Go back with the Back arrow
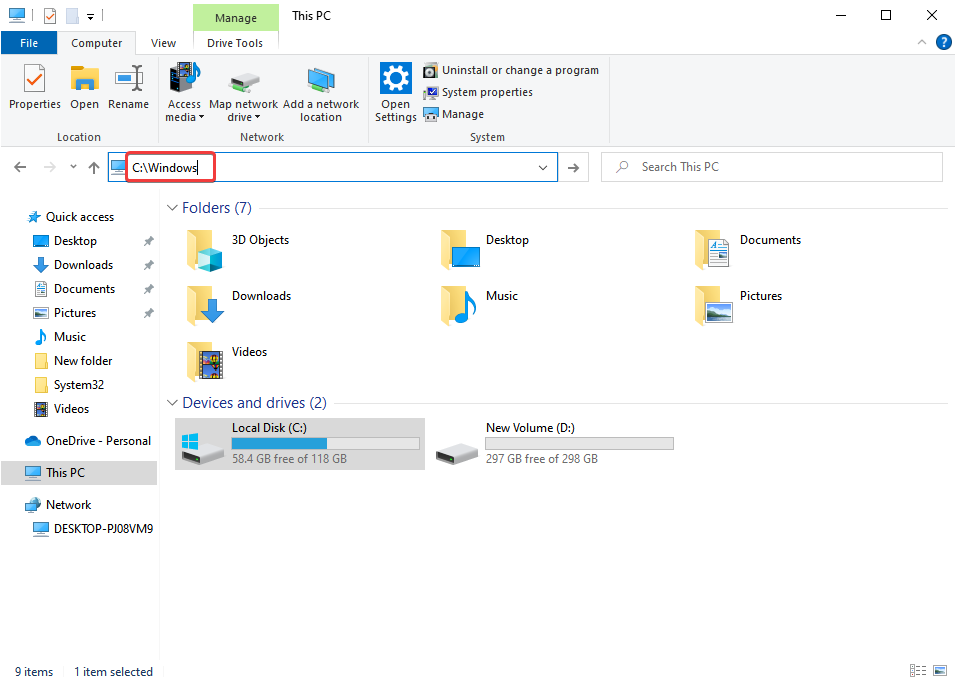The image size is (956, 684). (20, 167)
